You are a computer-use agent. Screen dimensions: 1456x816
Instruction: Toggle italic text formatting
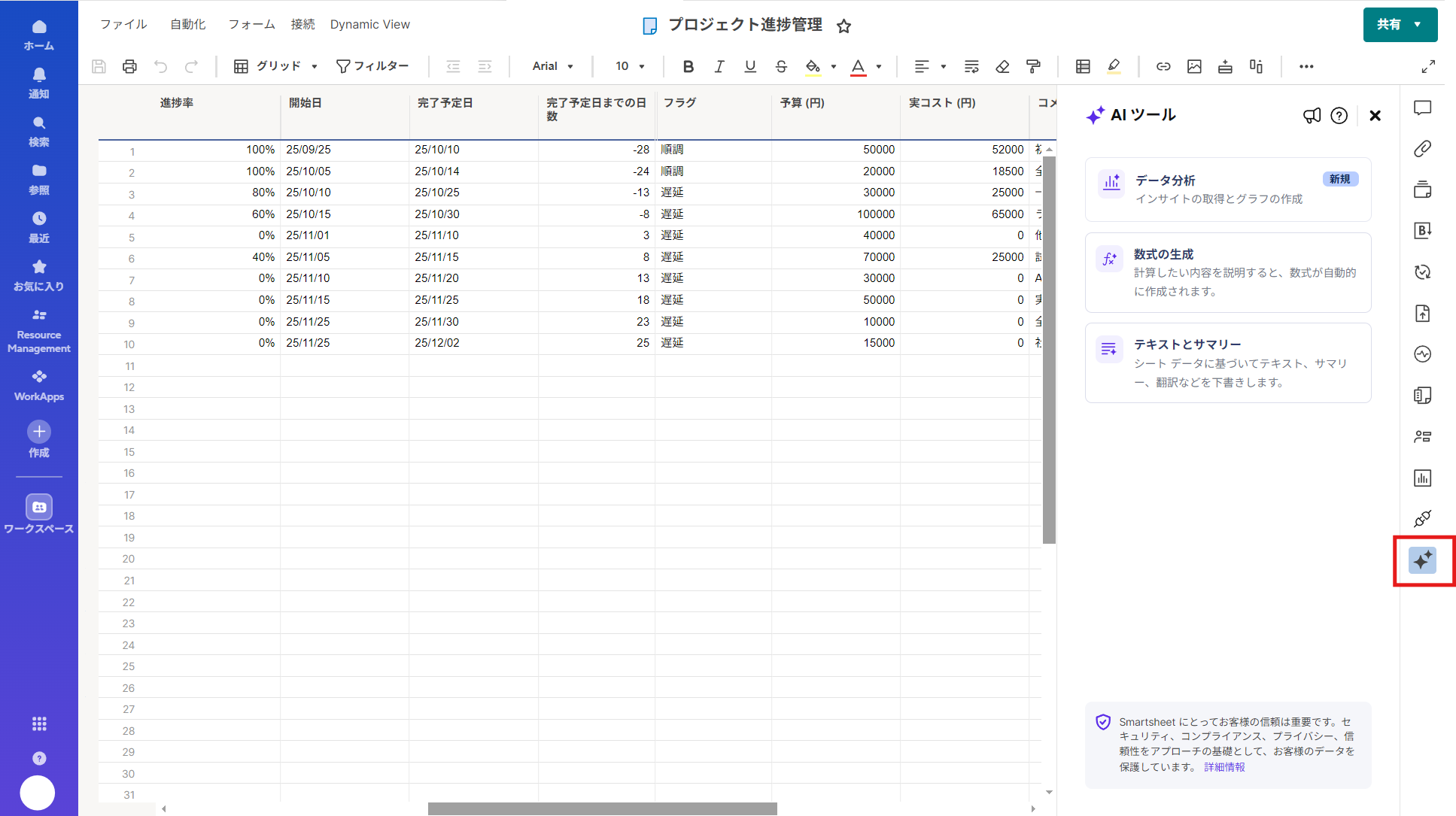point(719,66)
